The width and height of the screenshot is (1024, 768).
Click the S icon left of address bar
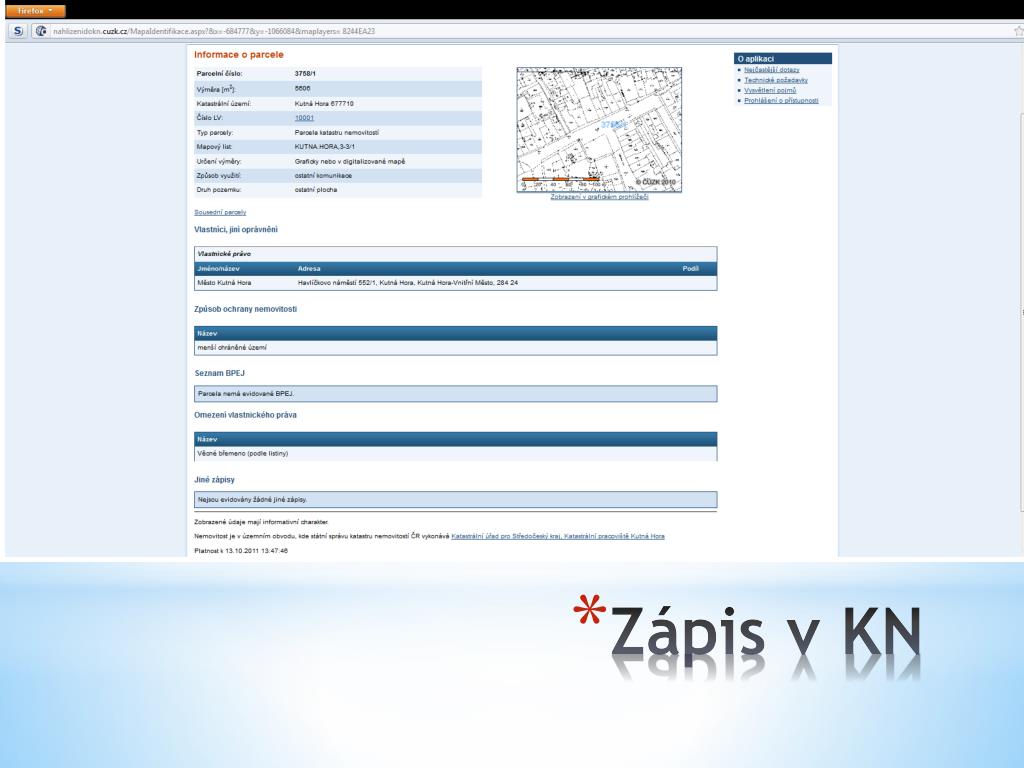click(x=18, y=31)
